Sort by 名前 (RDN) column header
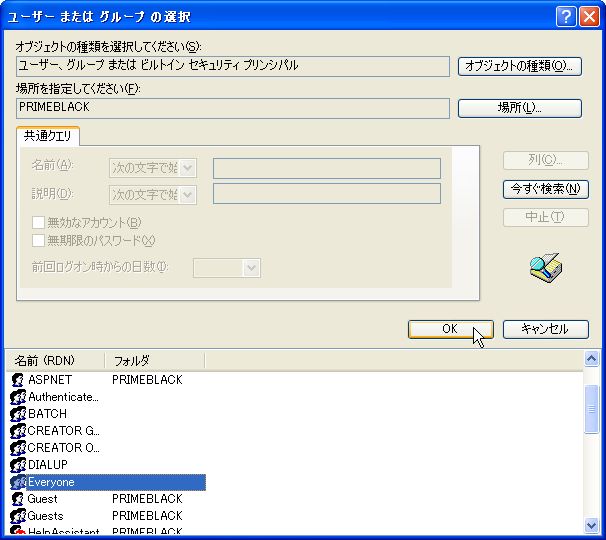The image size is (606, 540). 55,361
